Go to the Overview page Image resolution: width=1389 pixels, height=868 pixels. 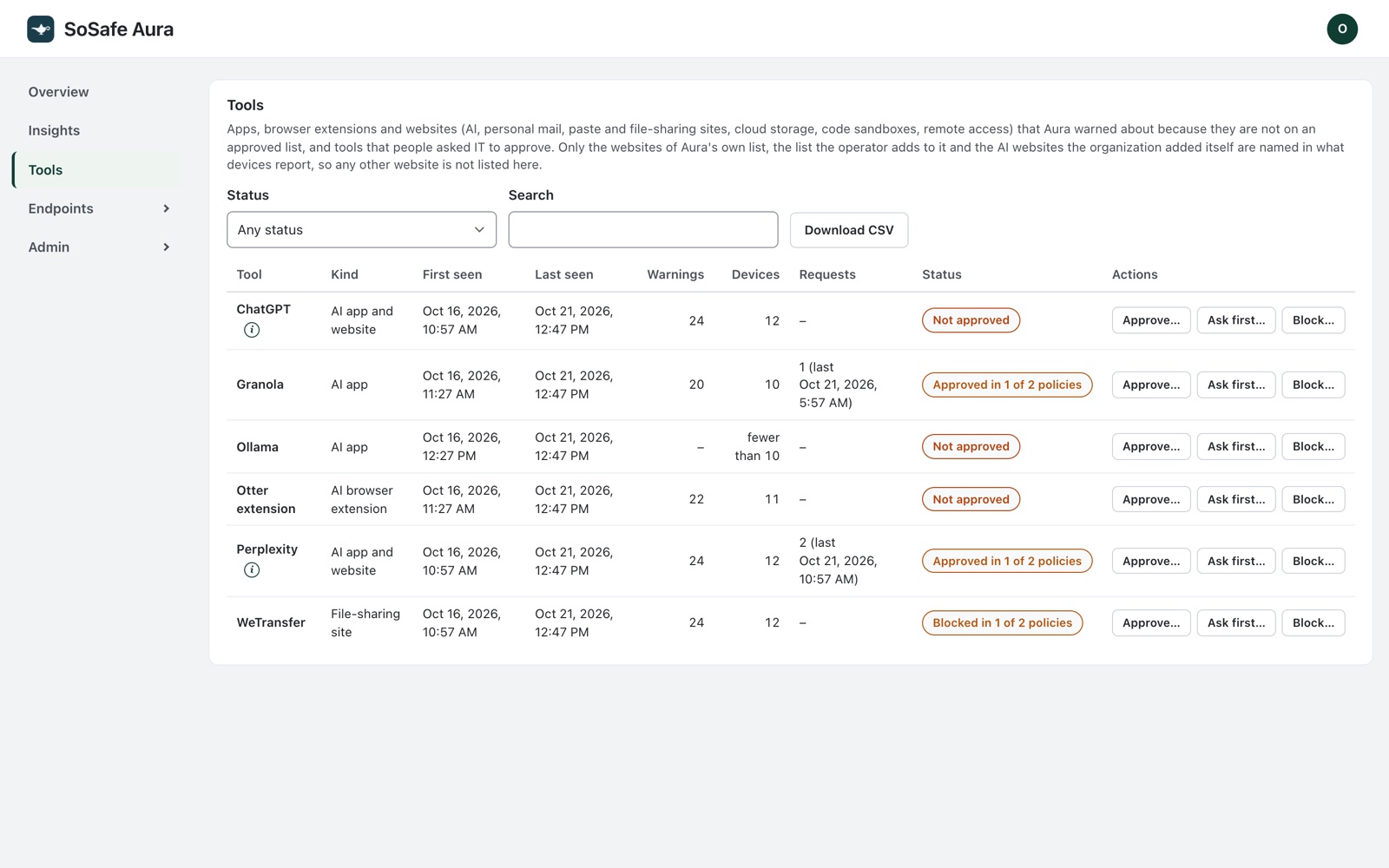click(x=58, y=92)
